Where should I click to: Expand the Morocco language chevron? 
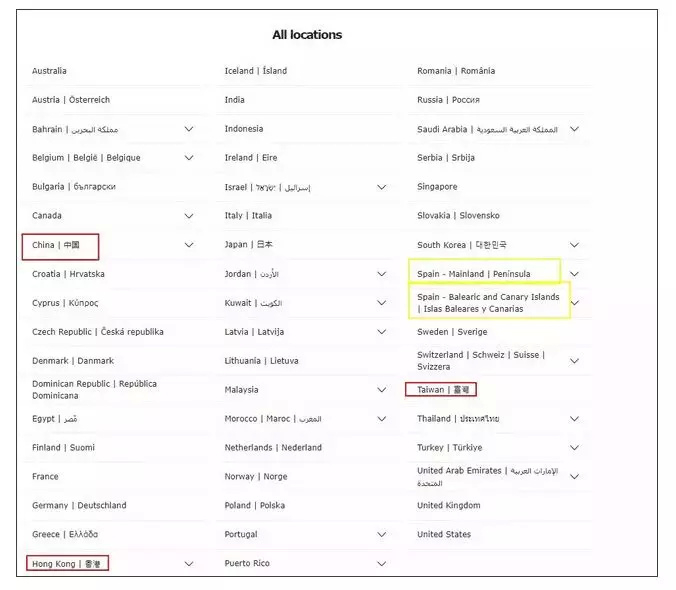coord(382,418)
